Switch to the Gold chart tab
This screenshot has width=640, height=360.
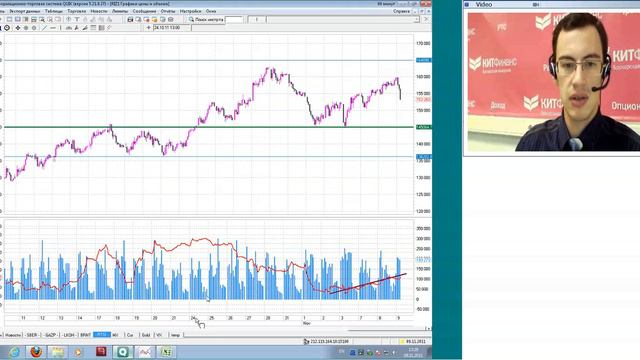point(146,335)
